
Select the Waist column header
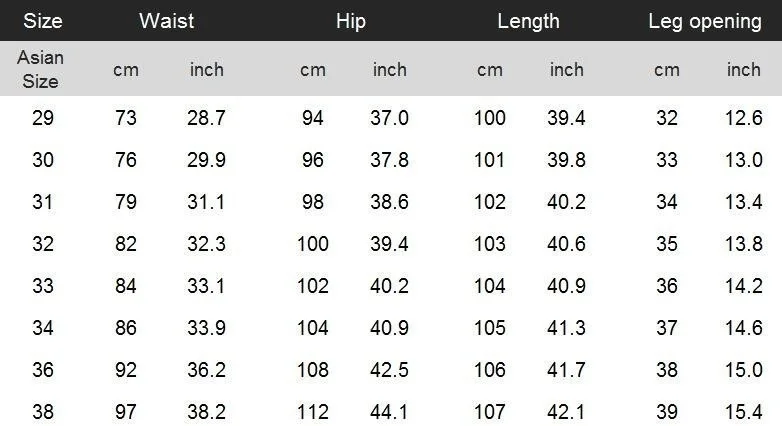click(x=167, y=21)
